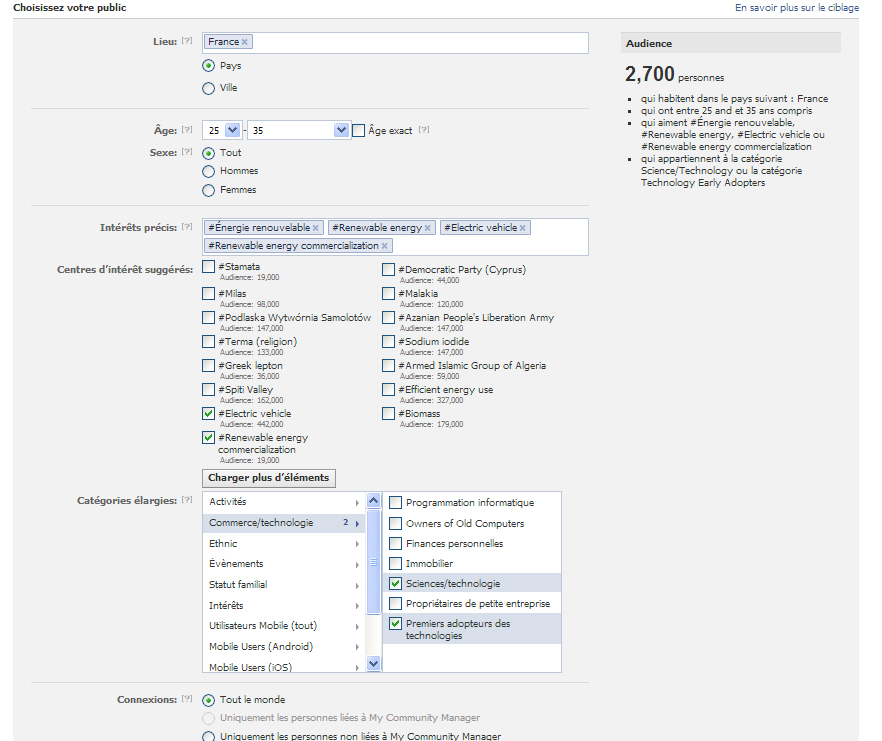Open help tooltip next to Intérêts précis
This screenshot has height=741, width=882.
(187, 227)
